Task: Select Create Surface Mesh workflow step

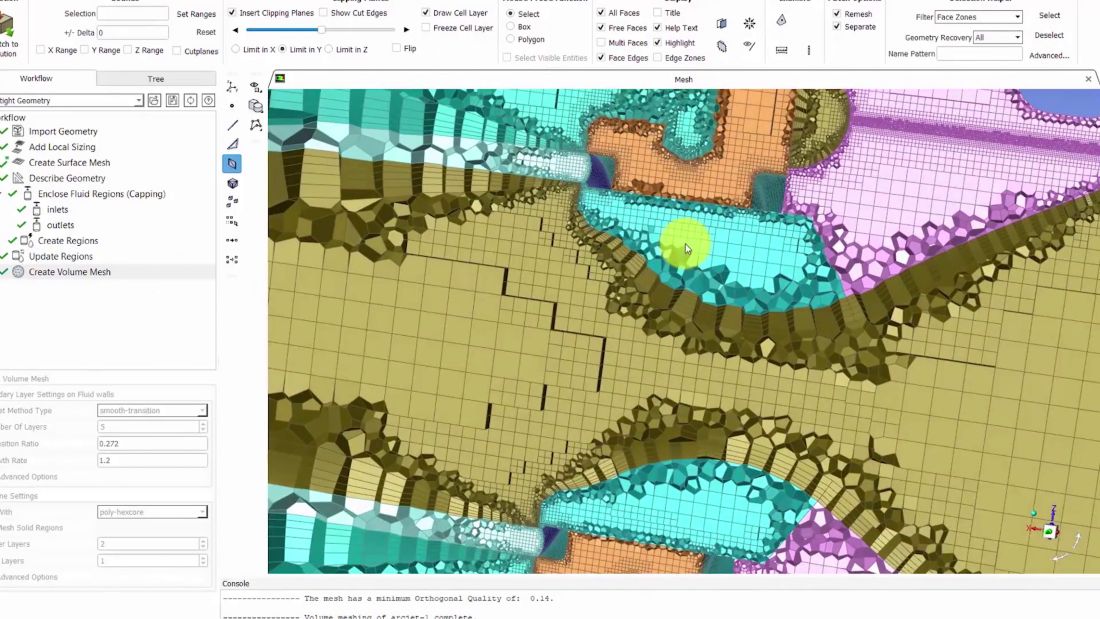Action: click(69, 162)
